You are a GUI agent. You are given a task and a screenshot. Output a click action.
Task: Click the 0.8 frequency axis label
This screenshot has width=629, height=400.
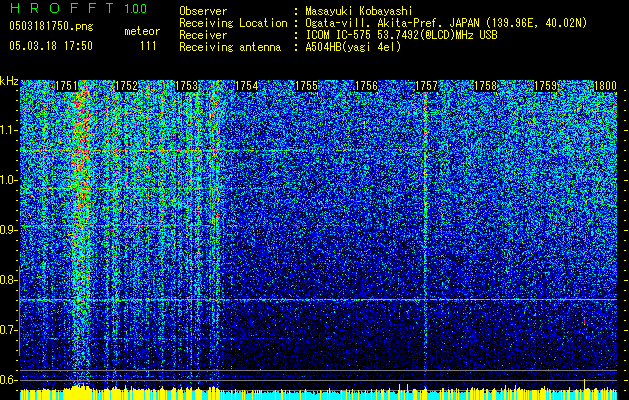(9, 280)
